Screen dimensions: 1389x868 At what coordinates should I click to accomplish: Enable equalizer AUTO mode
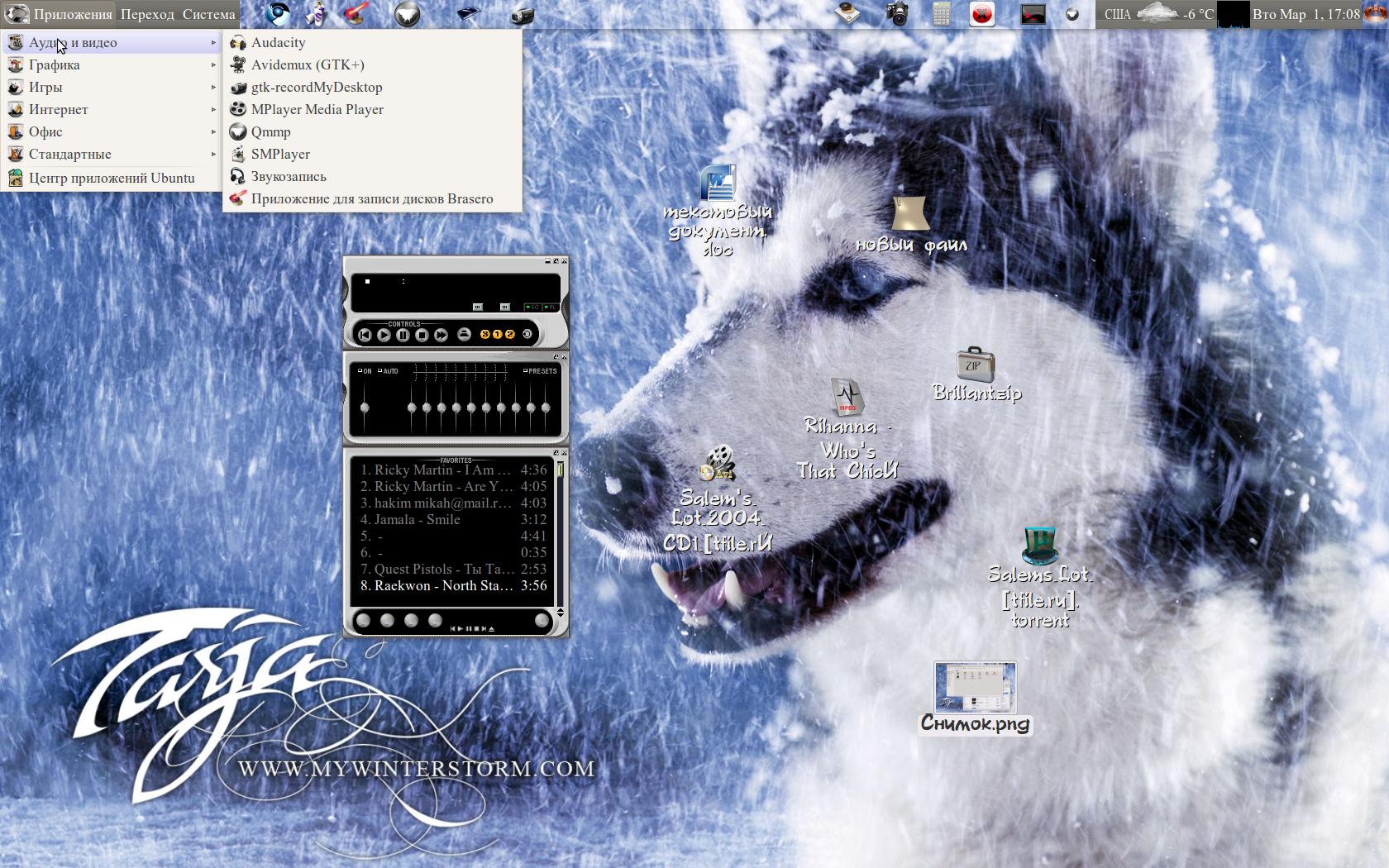(388, 371)
